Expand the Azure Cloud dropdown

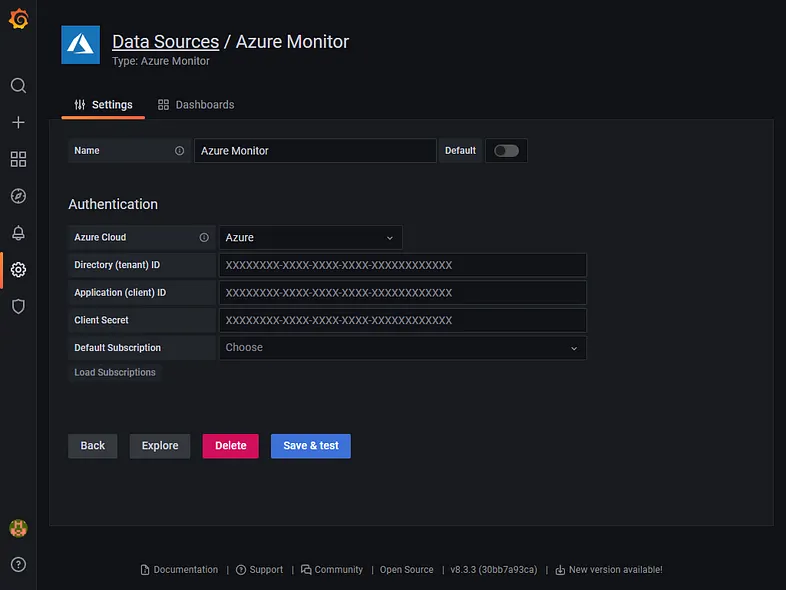(x=311, y=238)
